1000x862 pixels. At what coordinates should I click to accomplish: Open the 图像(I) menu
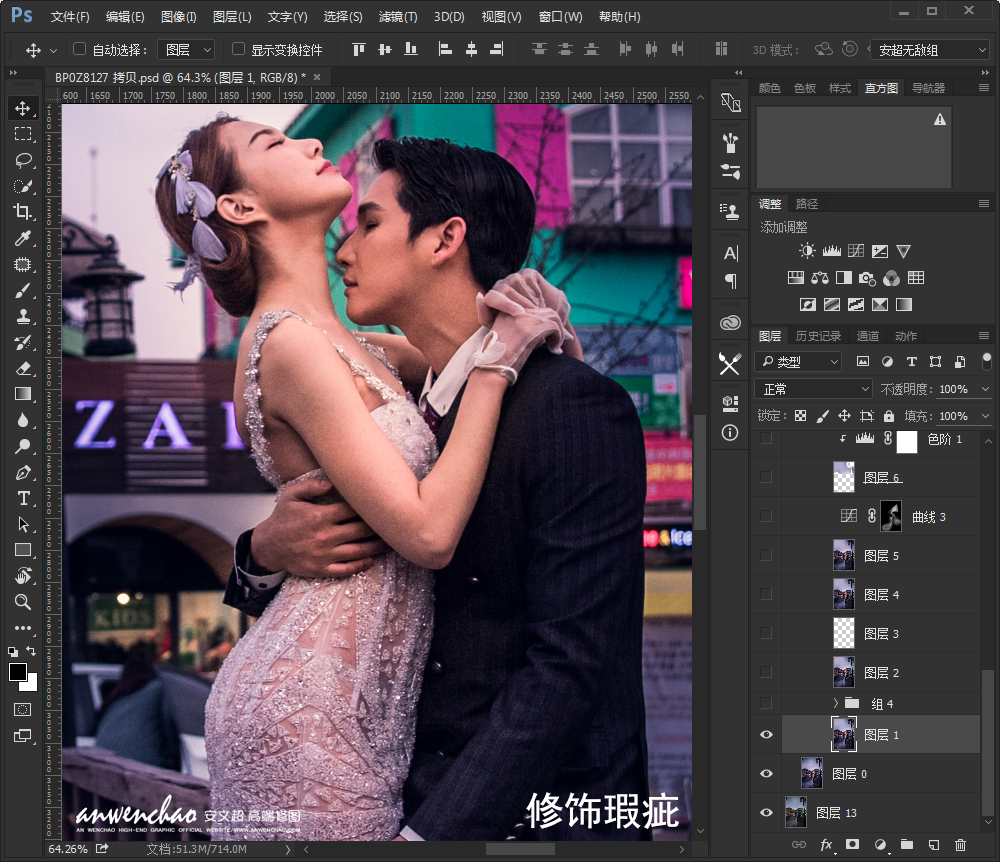179,17
